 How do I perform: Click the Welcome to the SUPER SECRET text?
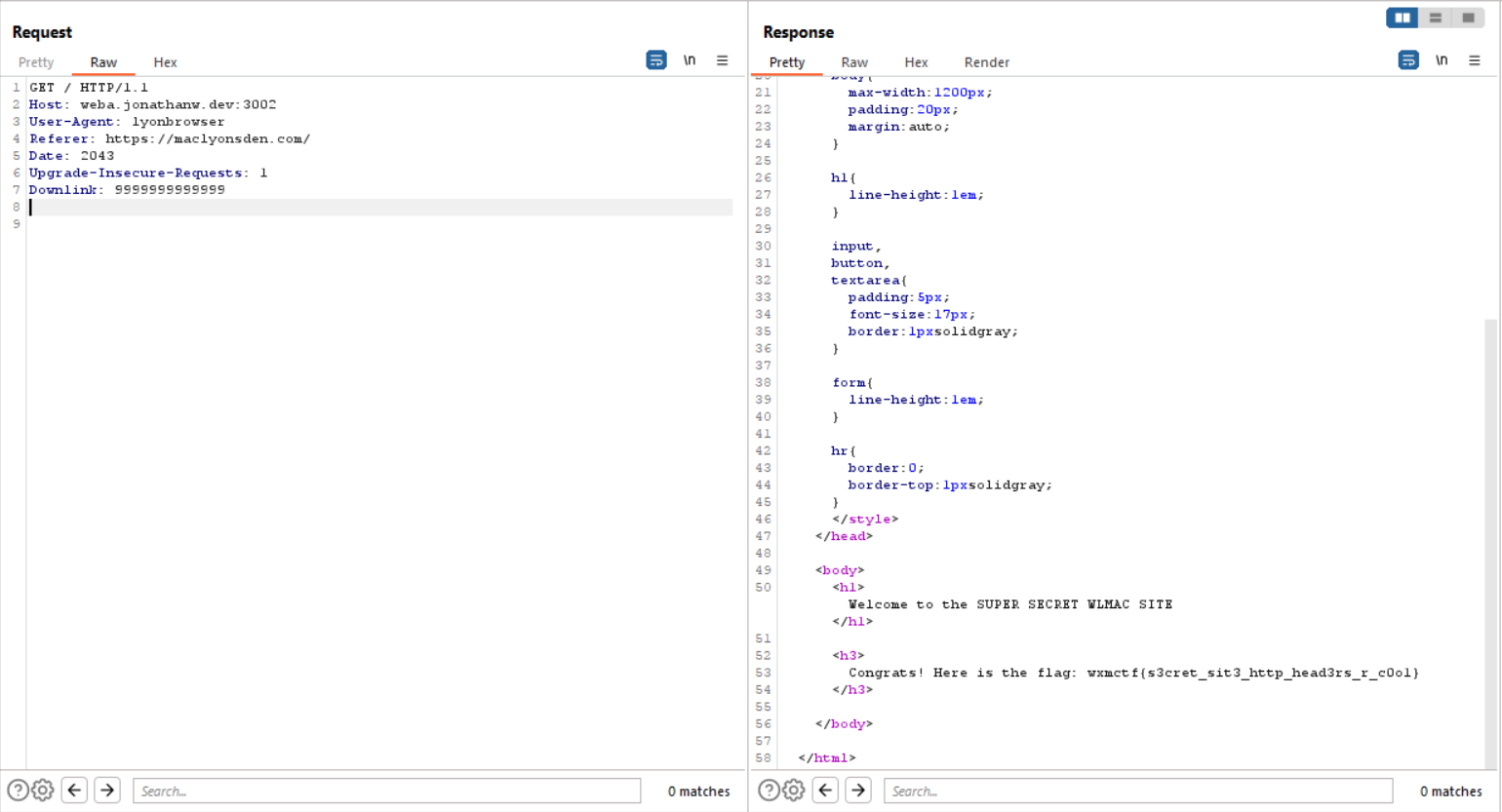click(x=1010, y=604)
